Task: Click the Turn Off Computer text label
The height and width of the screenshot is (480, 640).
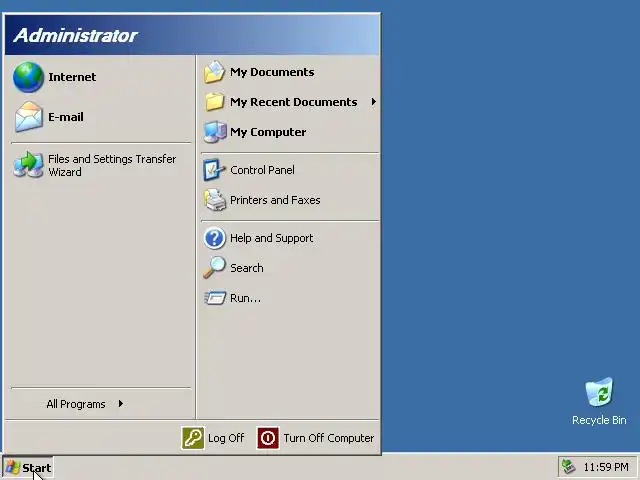Action: pos(329,438)
